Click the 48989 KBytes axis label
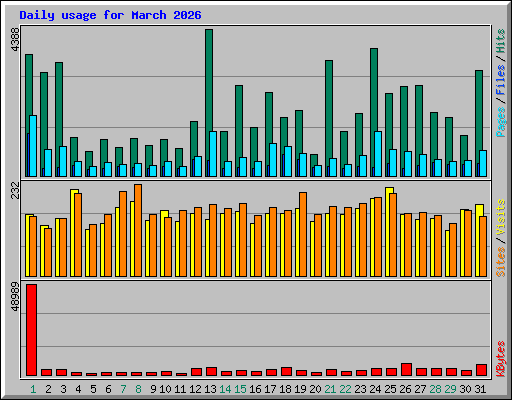The image size is (512, 400). click(x=15, y=296)
